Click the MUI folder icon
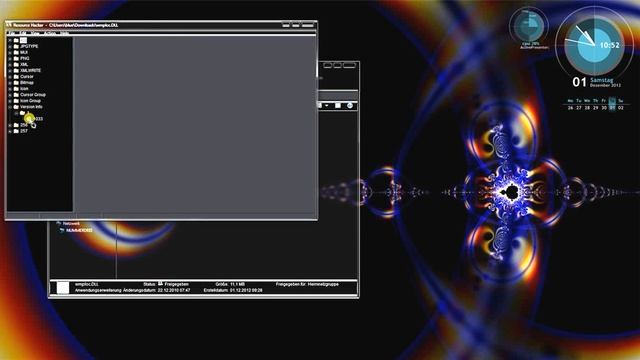This screenshot has height=360, width=640. tap(16, 52)
